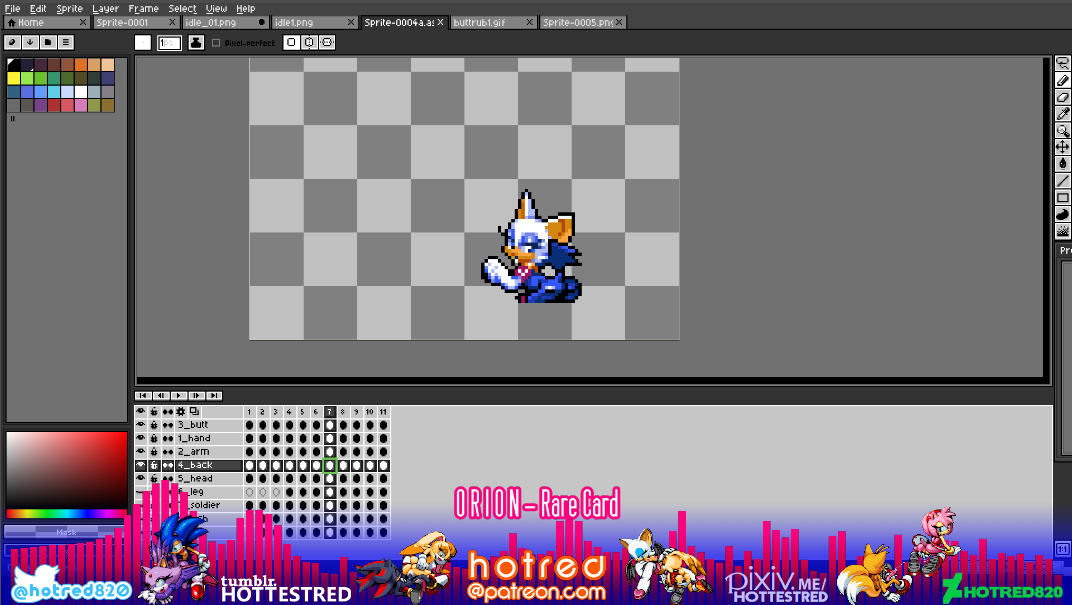Image resolution: width=1072 pixels, height=605 pixels.
Task: Open the Edit menu
Action: (38, 8)
